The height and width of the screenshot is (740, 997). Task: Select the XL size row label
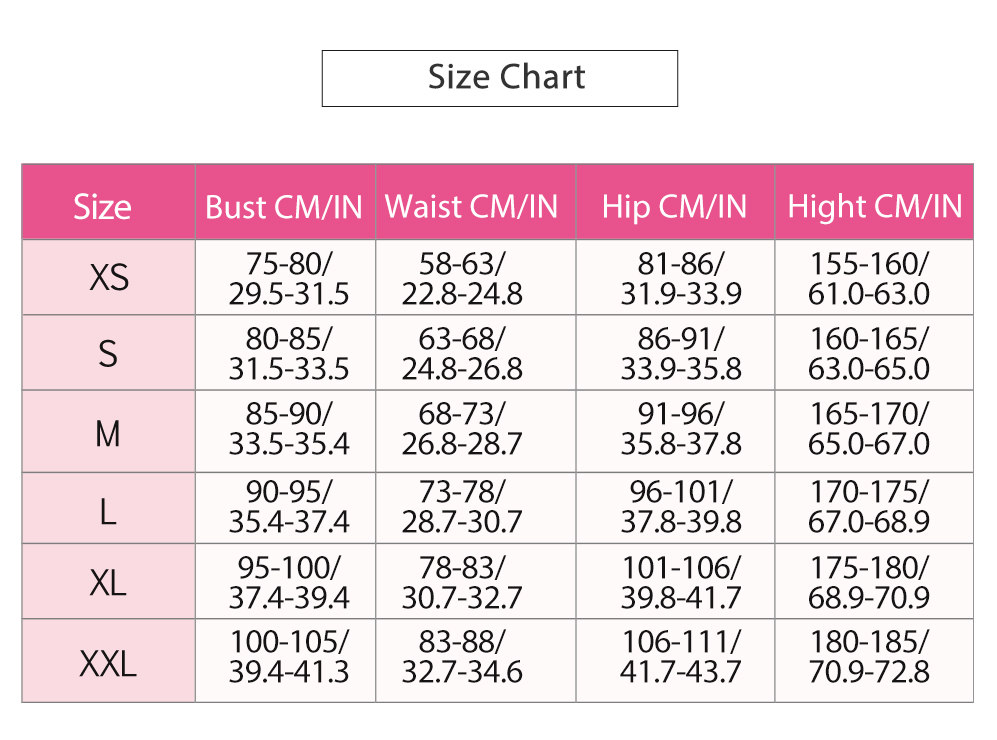tap(109, 581)
